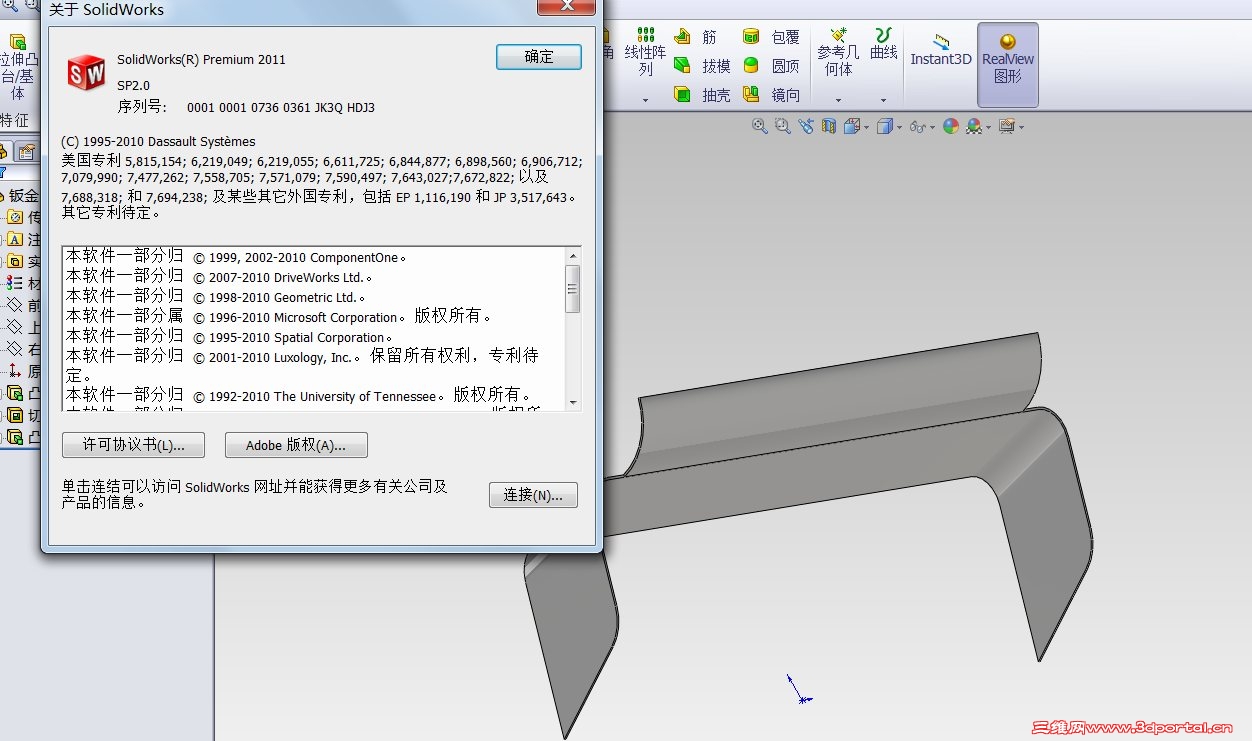Click the University of Tennessee copyright line
The width and height of the screenshot is (1252, 741).
(298, 396)
